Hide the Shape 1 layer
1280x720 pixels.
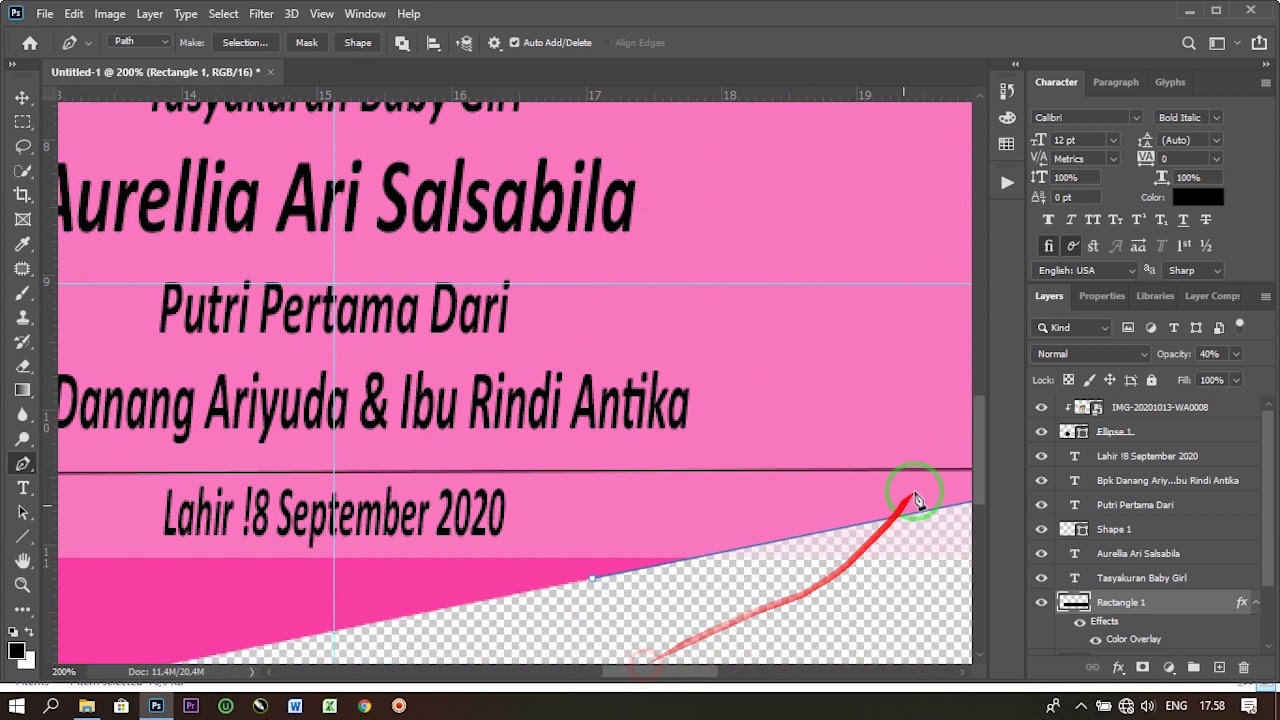(1041, 529)
